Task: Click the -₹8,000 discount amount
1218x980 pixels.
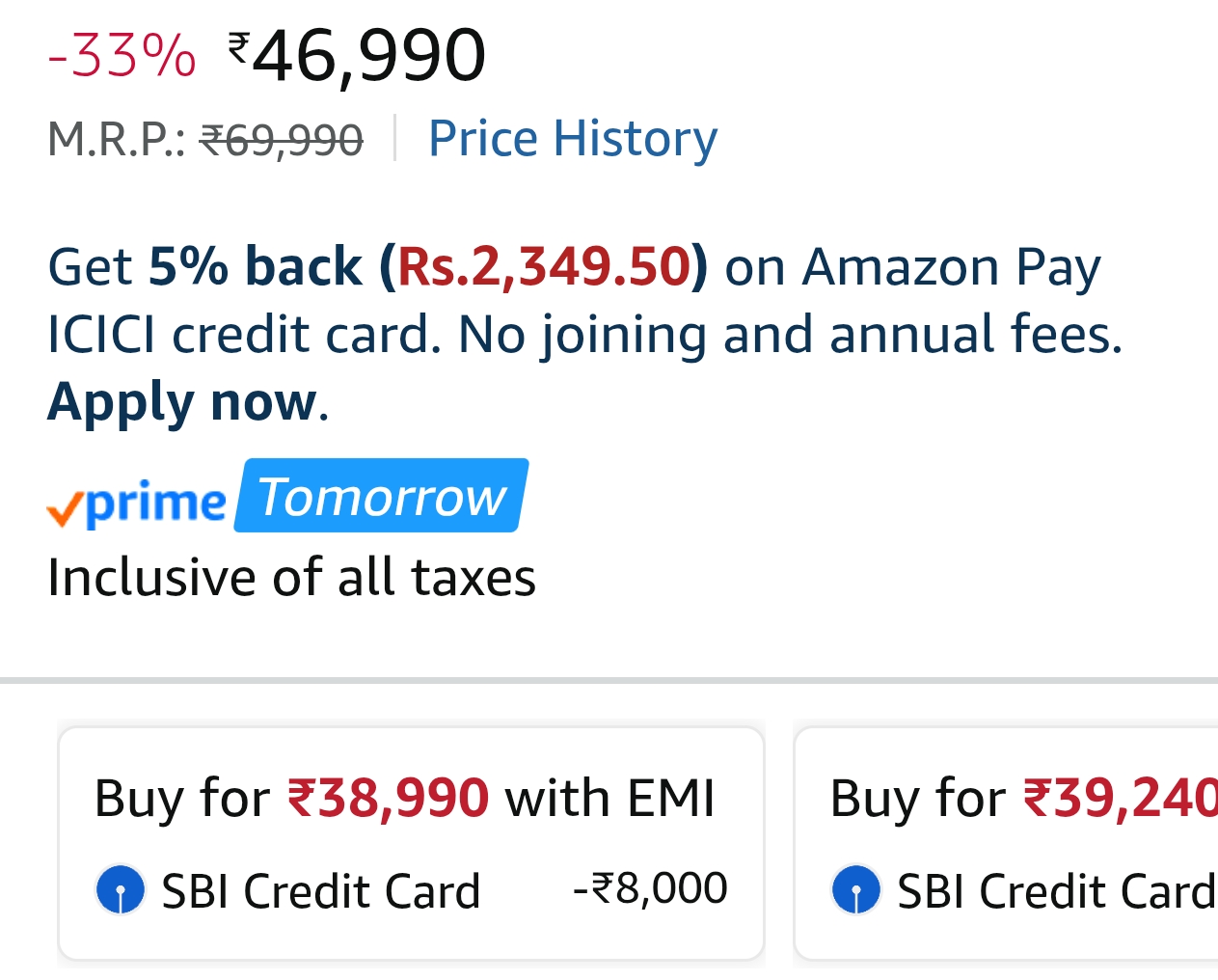Action: [650, 887]
